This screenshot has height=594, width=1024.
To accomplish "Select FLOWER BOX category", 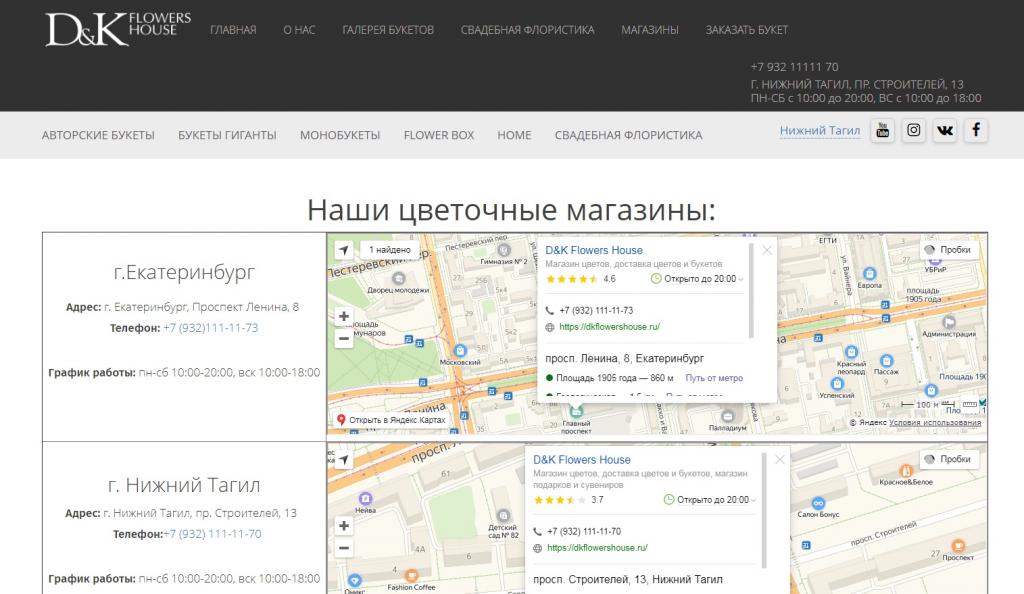I will point(439,135).
